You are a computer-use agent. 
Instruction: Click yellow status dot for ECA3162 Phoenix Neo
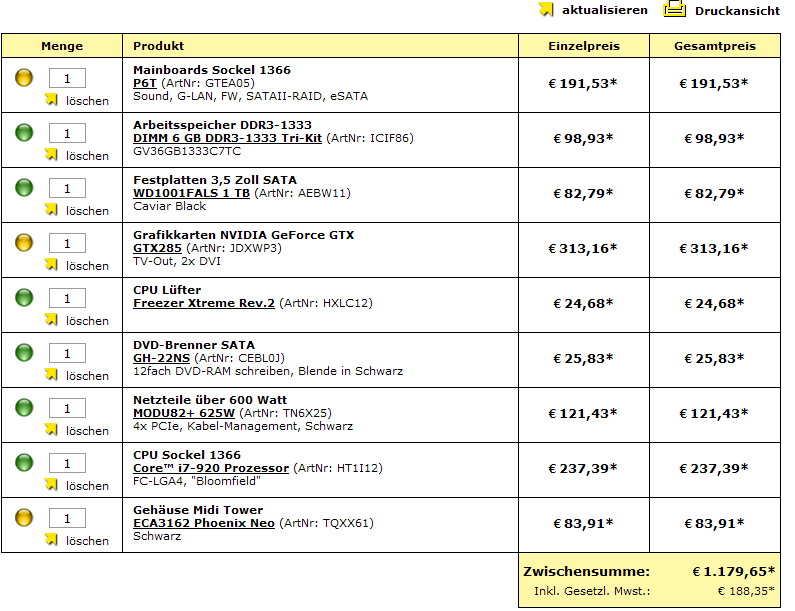tap(24, 518)
